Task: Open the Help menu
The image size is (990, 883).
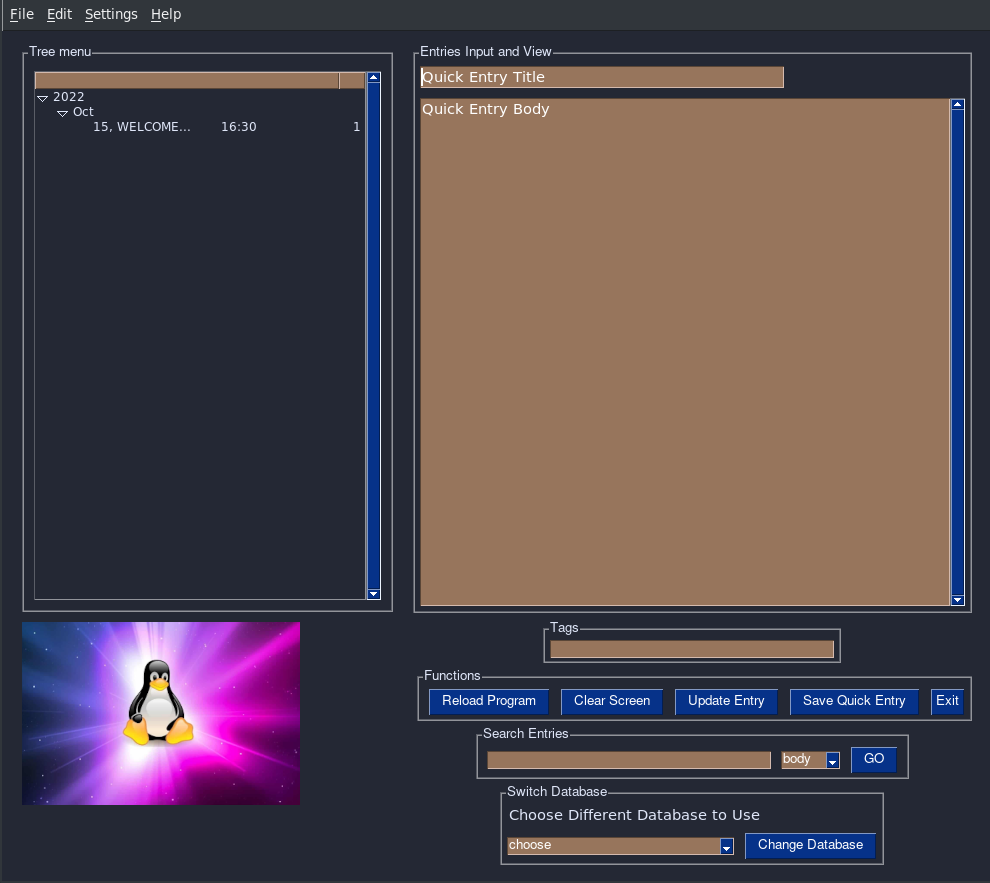Action: [166, 14]
